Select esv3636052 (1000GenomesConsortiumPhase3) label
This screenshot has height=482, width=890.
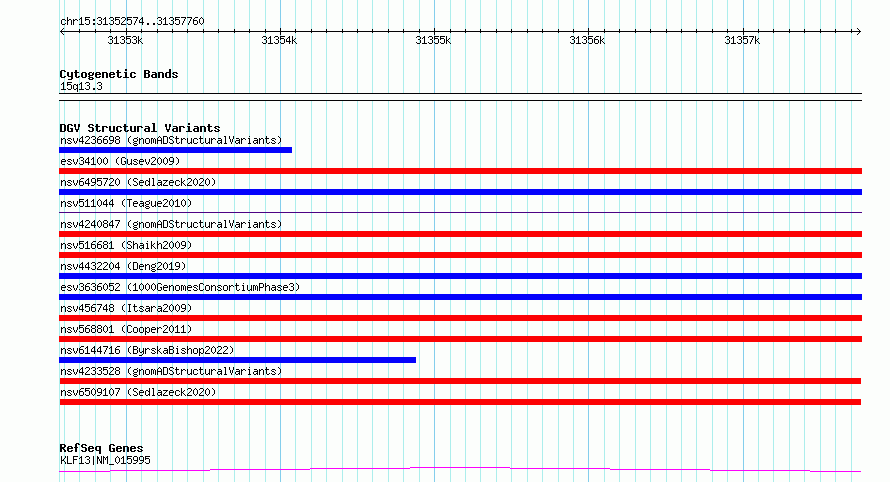(180, 287)
